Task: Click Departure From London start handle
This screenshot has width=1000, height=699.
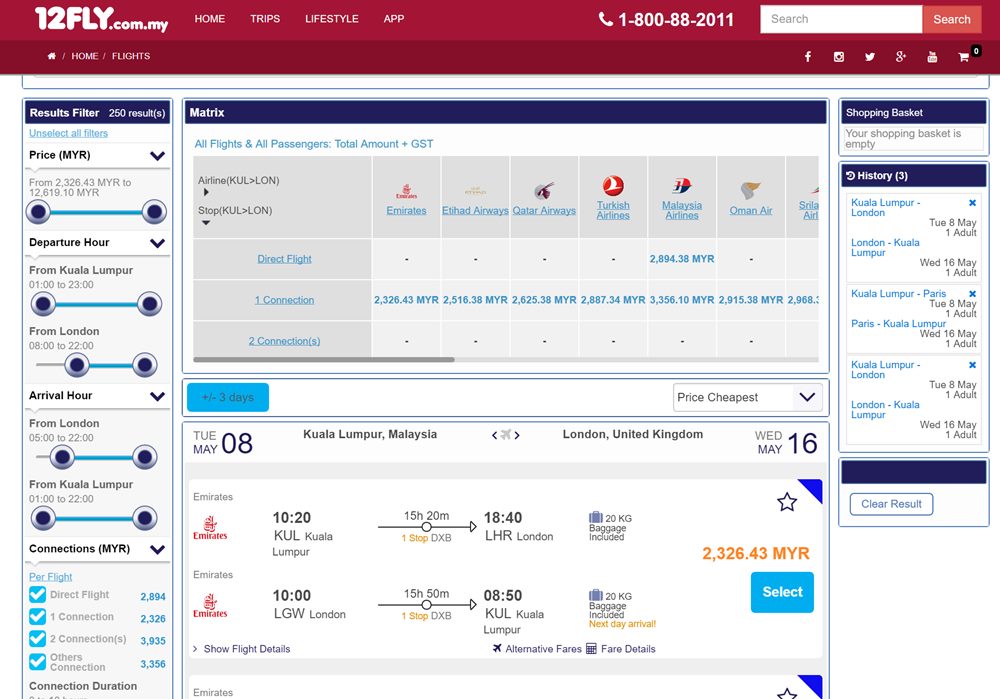Action: [x=77, y=365]
